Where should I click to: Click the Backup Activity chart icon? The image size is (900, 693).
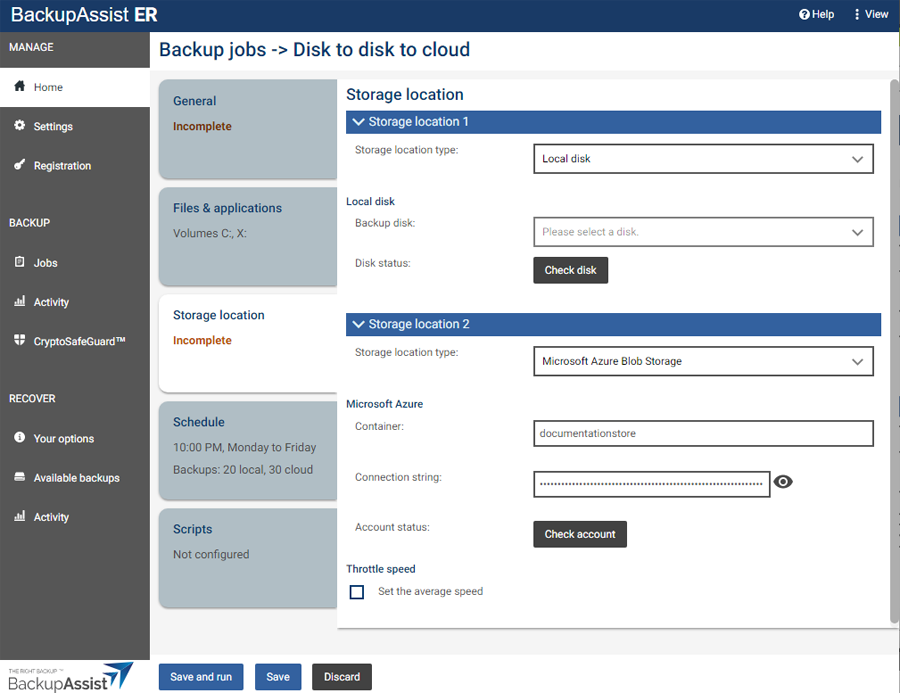click(20, 301)
